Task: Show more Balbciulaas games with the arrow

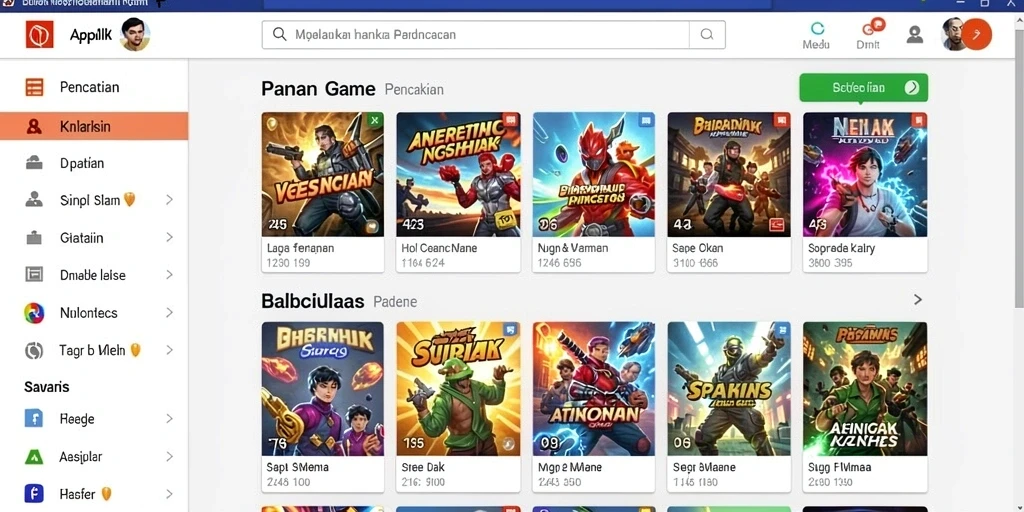Action: point(918,300)
